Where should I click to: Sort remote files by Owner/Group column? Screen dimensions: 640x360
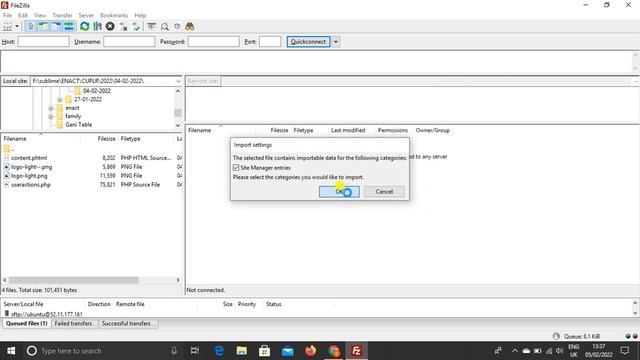click(432, 130)
